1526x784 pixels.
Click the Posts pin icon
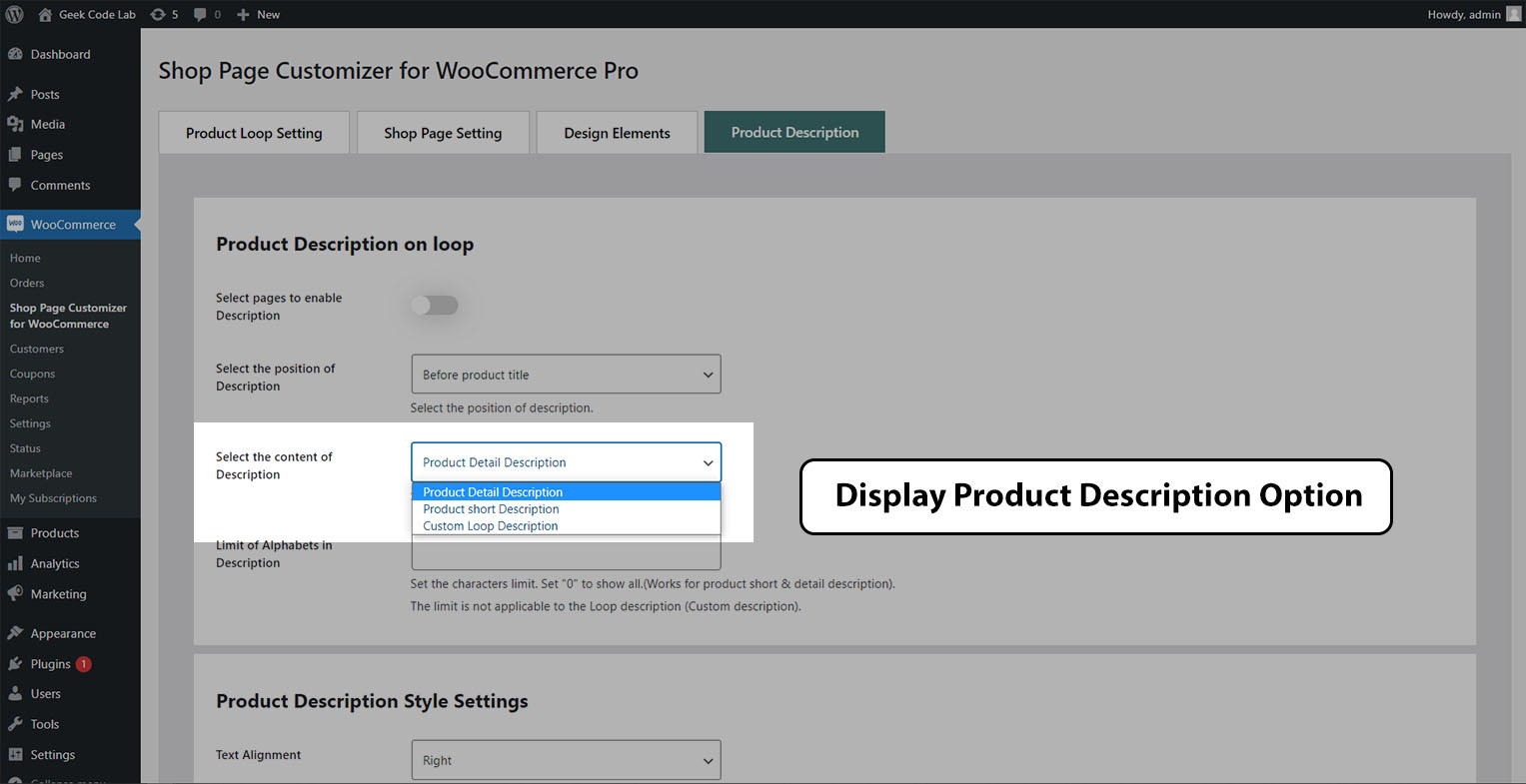pyautogui.click(x=15, y=94)
